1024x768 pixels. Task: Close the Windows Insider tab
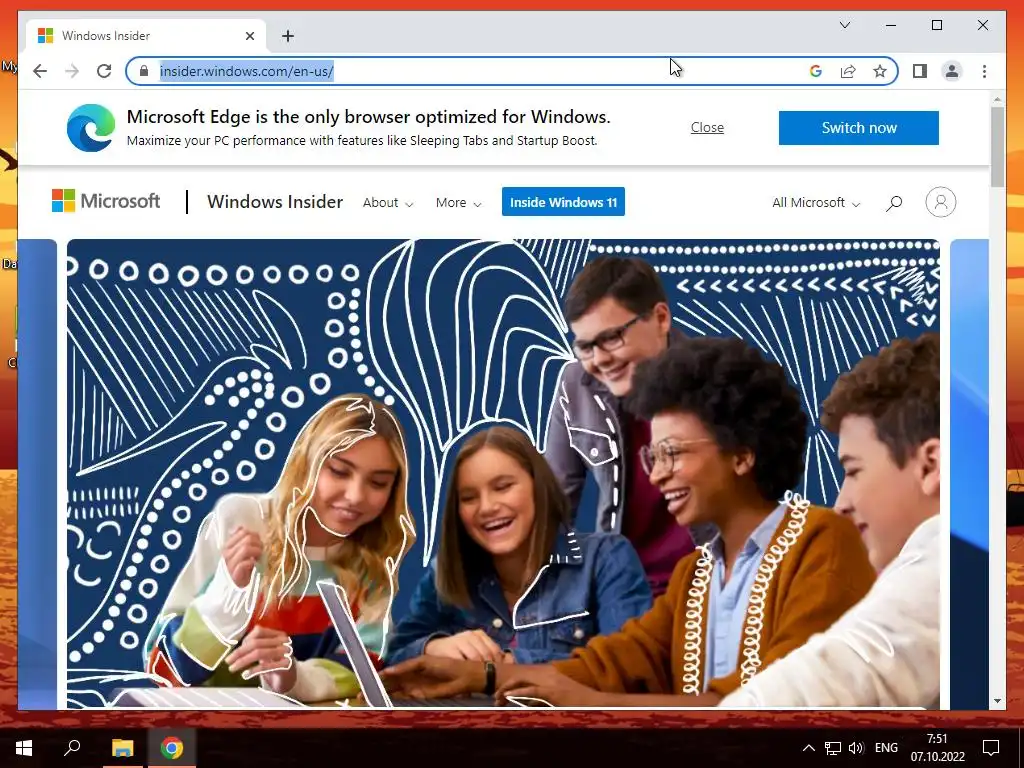tap(249, 36)
